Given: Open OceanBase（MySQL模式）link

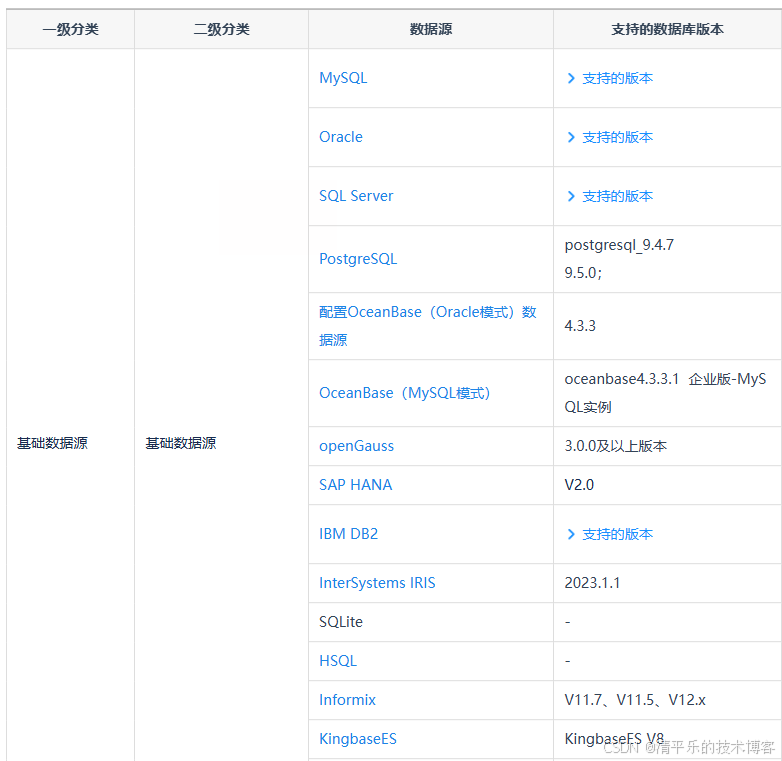Looking at the screenshot, I should coord(404,393).
